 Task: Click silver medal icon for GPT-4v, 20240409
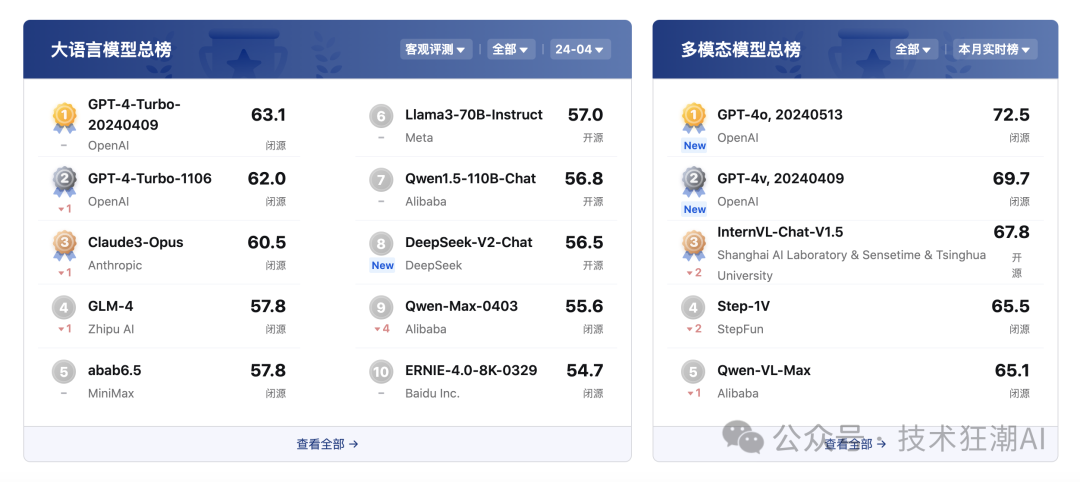click(x=694, y=182)
